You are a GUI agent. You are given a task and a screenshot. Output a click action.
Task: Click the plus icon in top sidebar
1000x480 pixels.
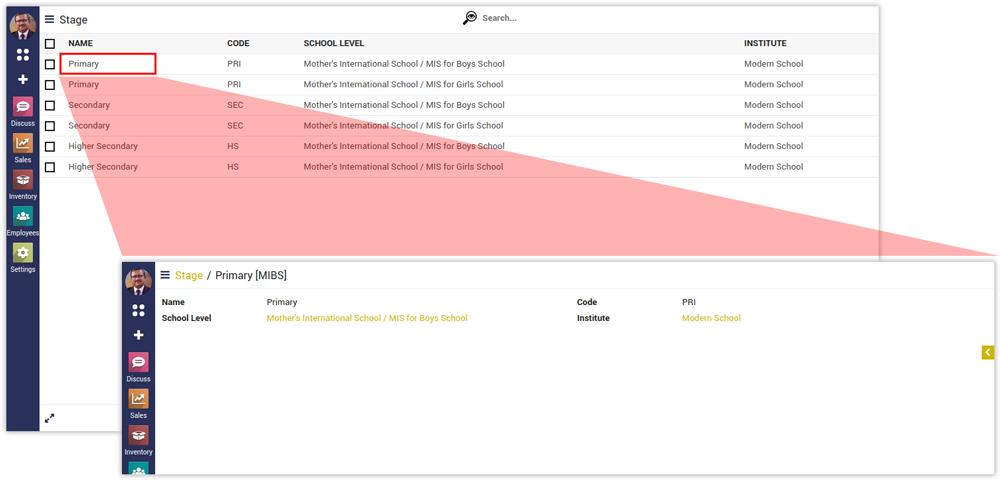pyautogui.click(x=23, y=79)
